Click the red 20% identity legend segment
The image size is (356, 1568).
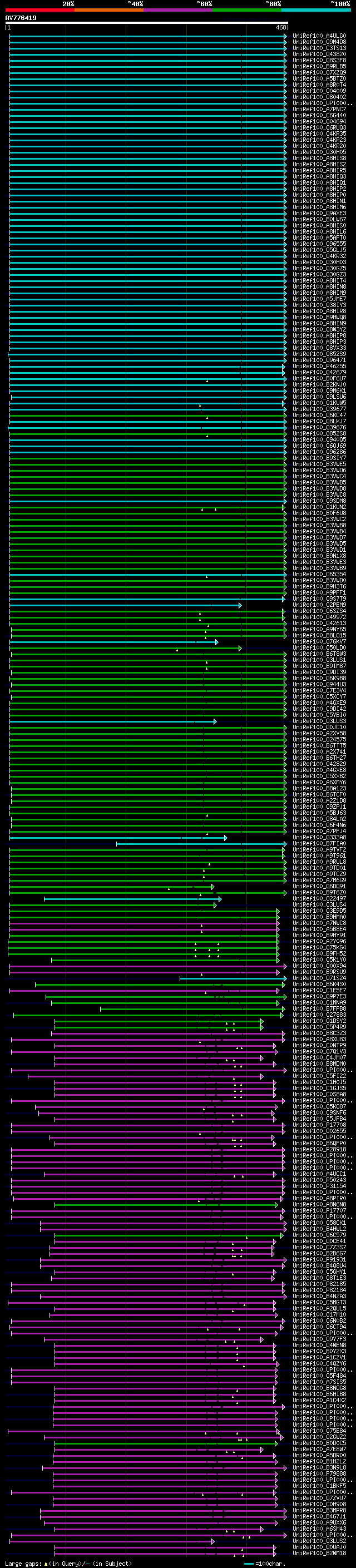pos(39,11)
